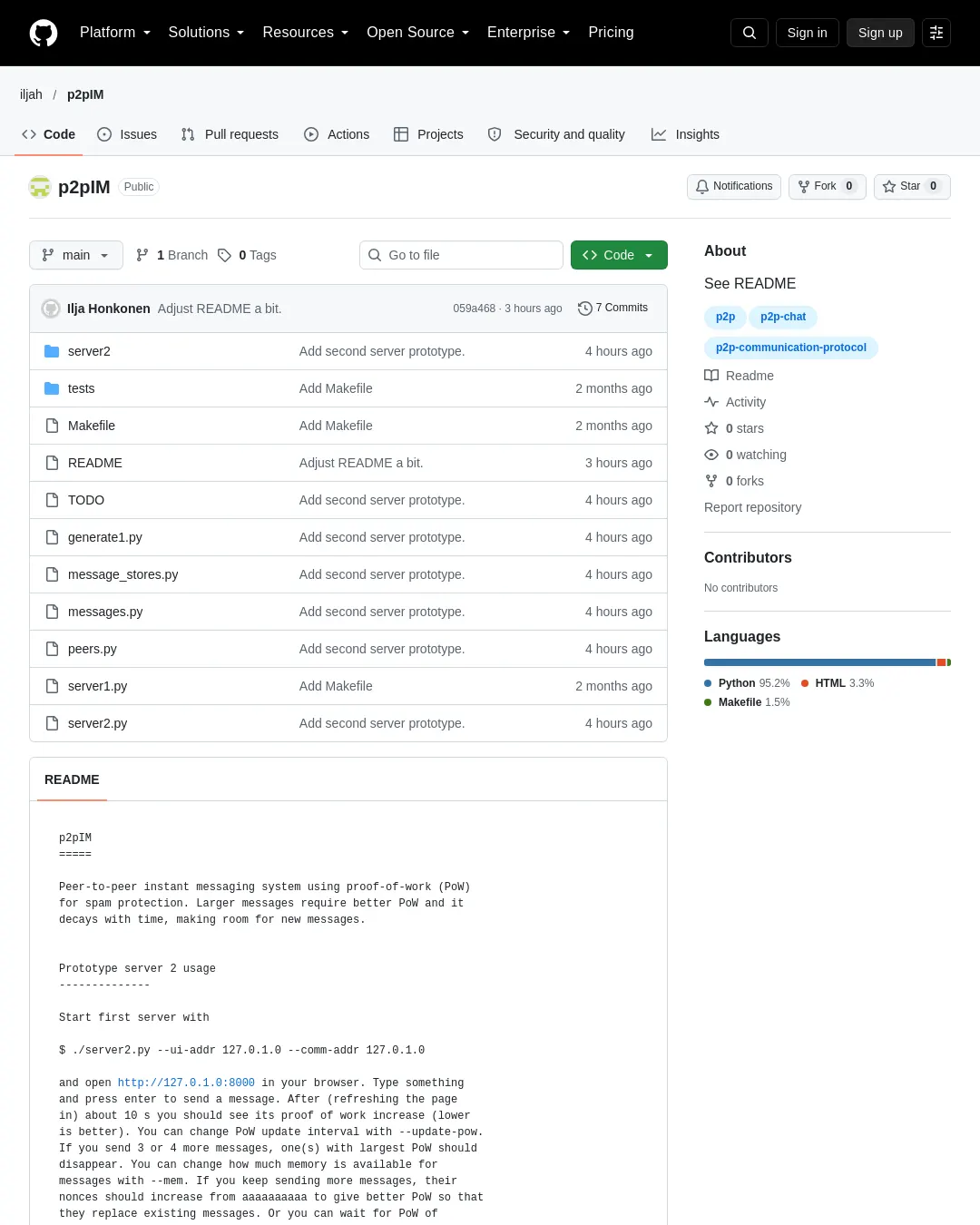Expand the Open Source menu
Screen dimensions: 980x1225
pyautogui.click(x=418, y=33)
